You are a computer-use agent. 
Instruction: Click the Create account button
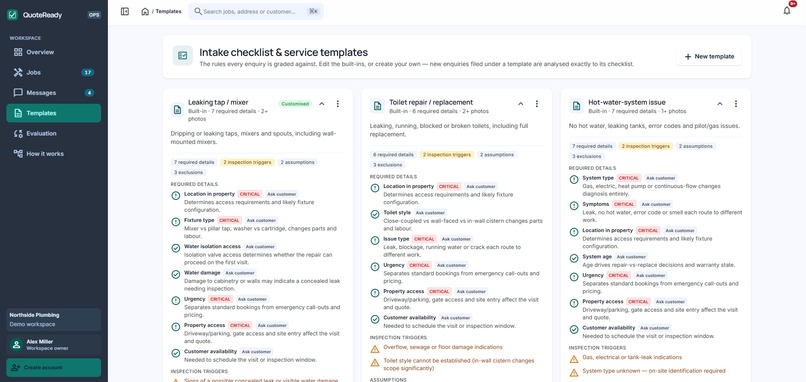point(53,368)
